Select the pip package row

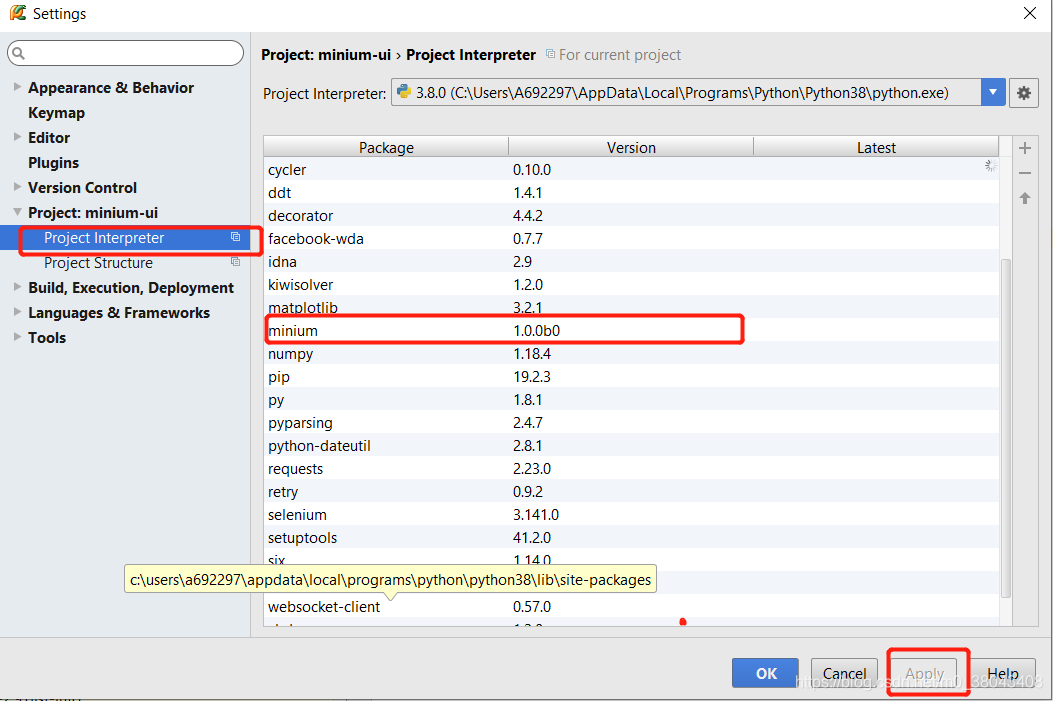coord(631,377)
